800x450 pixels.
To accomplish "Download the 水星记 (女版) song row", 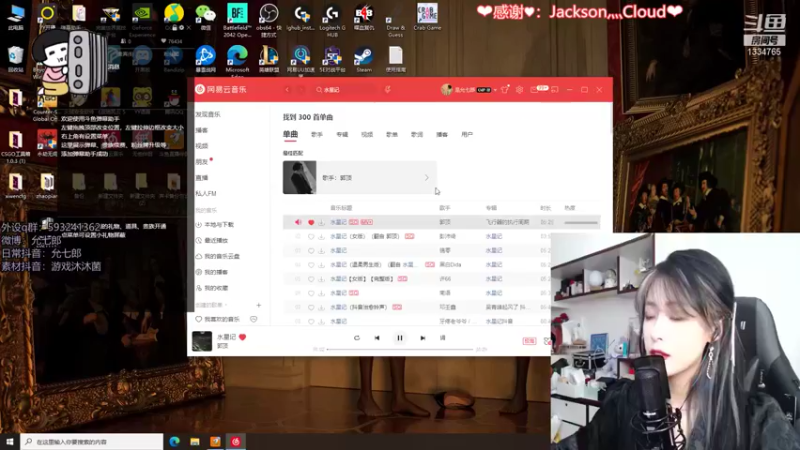I will [x=321, y=237].
